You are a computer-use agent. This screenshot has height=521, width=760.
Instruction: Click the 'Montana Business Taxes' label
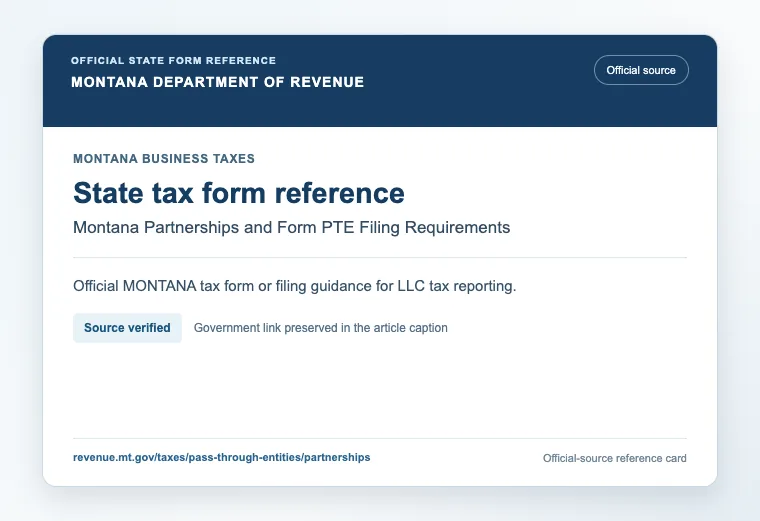click(x=164, y=159)
